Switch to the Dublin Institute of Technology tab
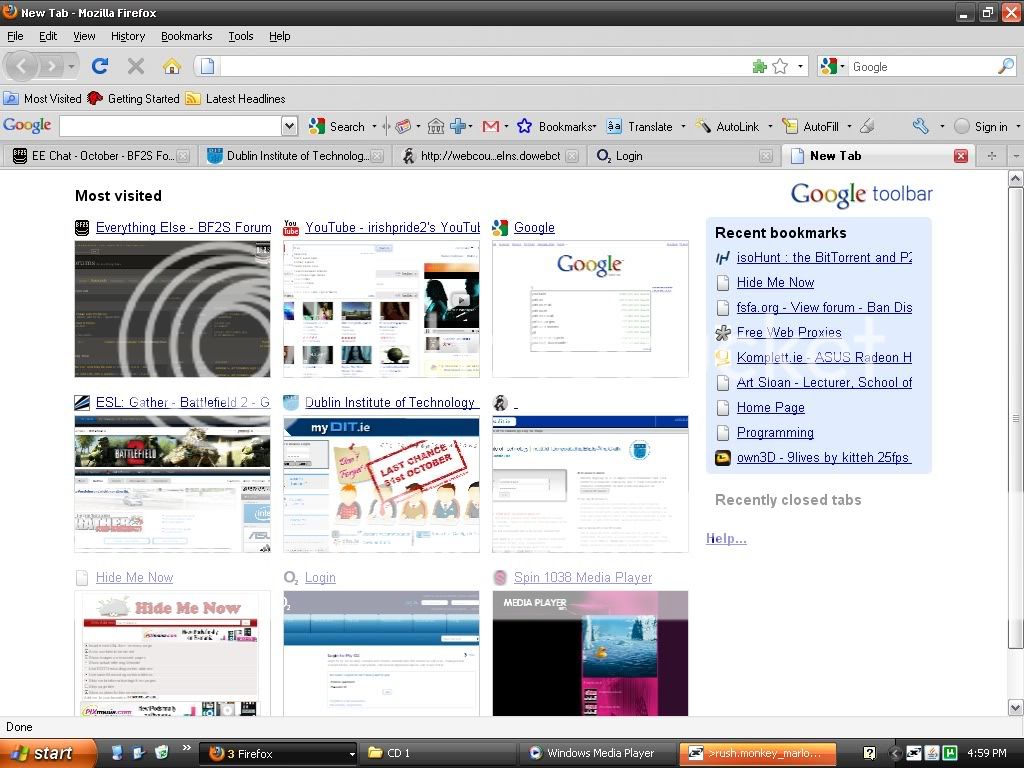Viewport: 1024px width, 768px height. coord(288,156)
